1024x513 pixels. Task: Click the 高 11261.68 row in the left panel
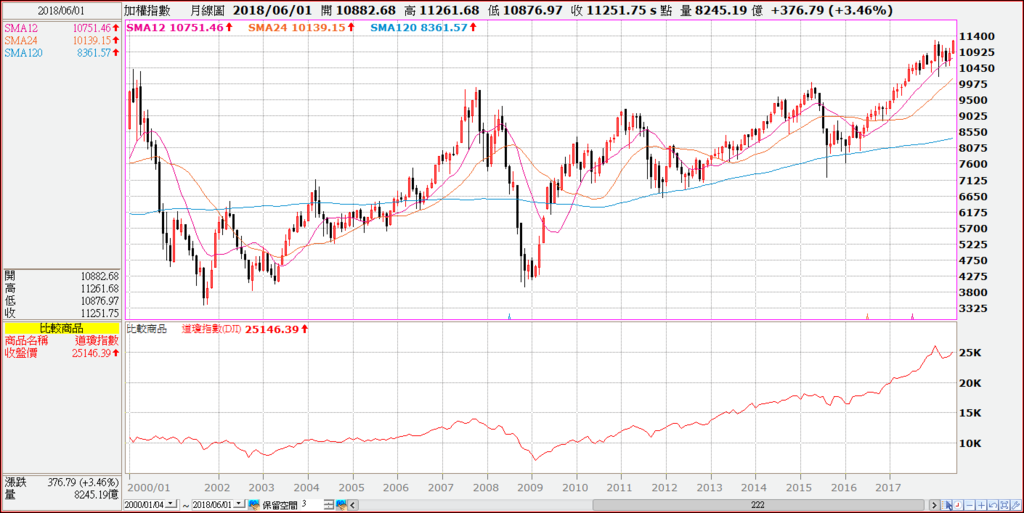pos(61,288)
